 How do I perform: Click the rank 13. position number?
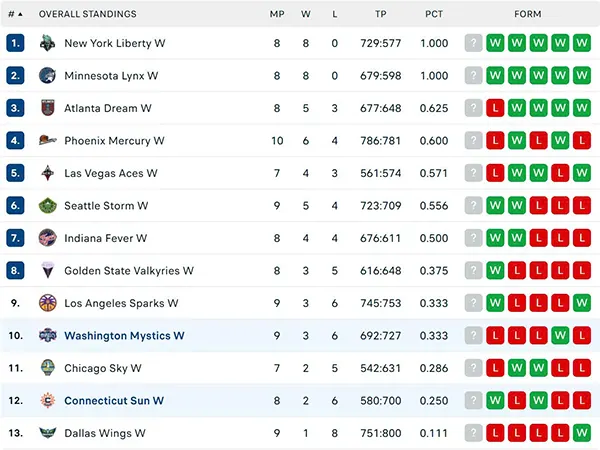pos(15,434)
